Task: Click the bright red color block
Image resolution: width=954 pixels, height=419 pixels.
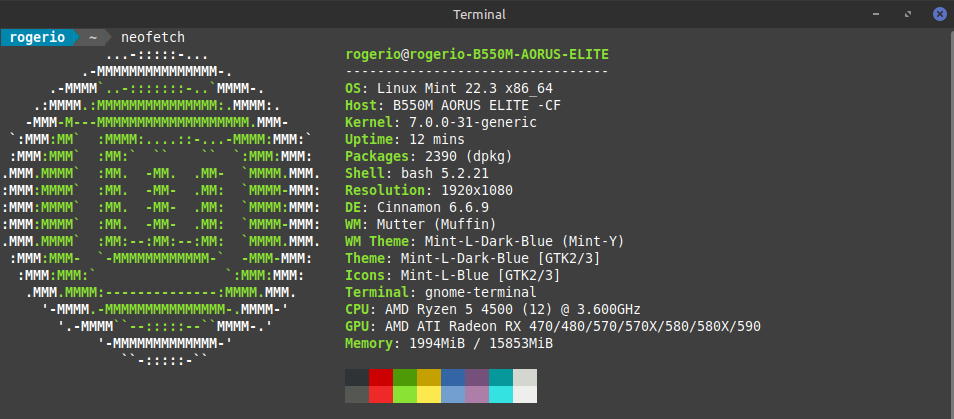Action: click(x=381, y=395)
